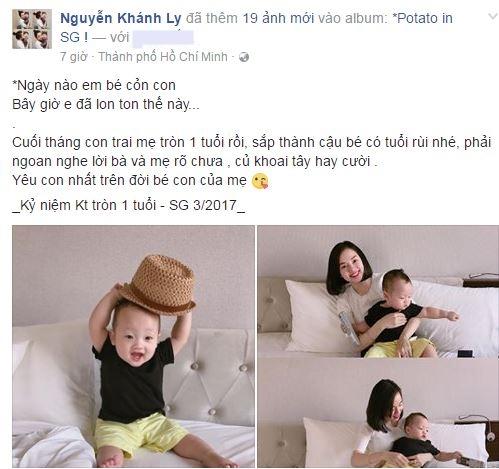Visit the Nguyễn Khánh Ly profile name link
This screenshot has height=469, width=499.
point(121,19)
